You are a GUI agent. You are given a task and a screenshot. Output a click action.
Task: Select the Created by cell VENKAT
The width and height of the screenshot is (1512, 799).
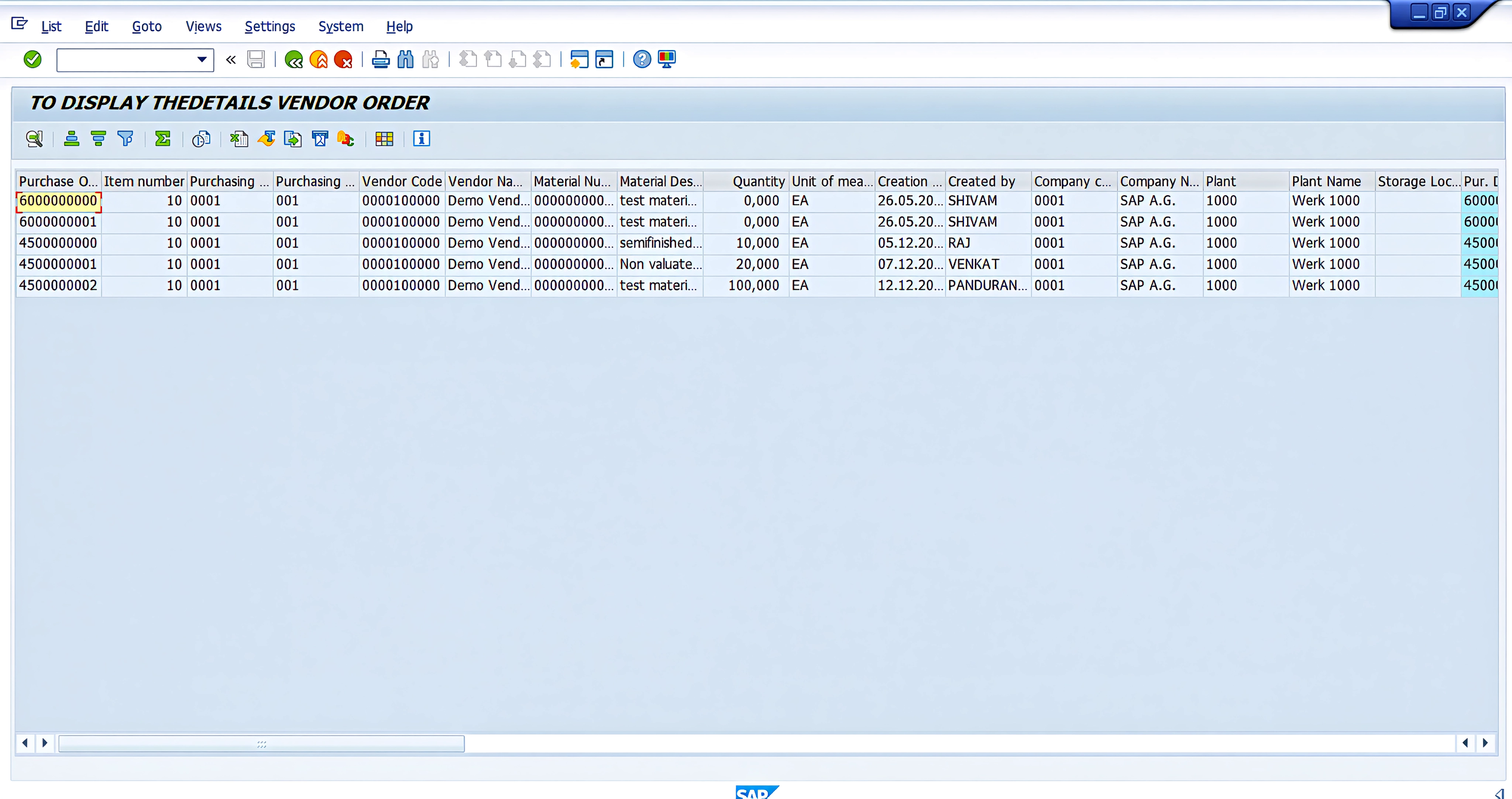[x=989, y=264]
